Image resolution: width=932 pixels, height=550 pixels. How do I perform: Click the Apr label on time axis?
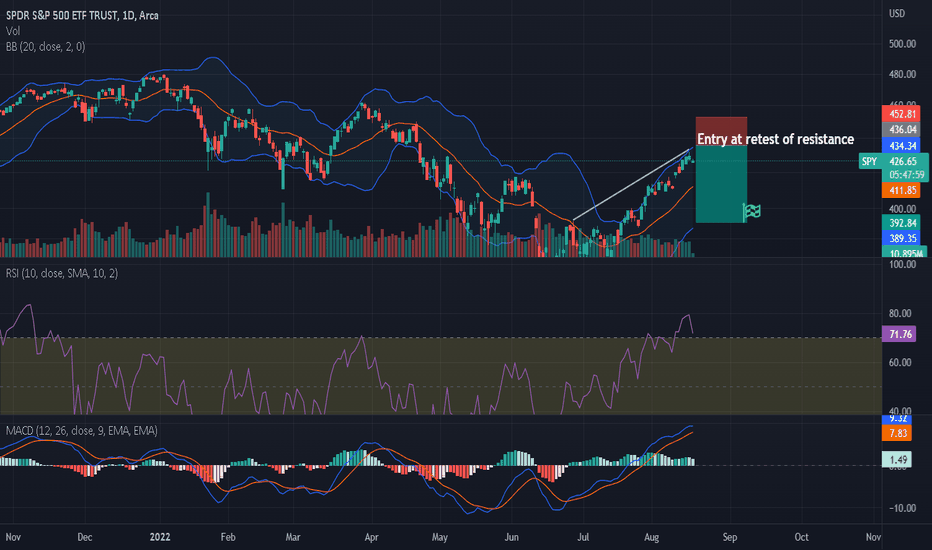pyautogui.click(x=371, y=538)
